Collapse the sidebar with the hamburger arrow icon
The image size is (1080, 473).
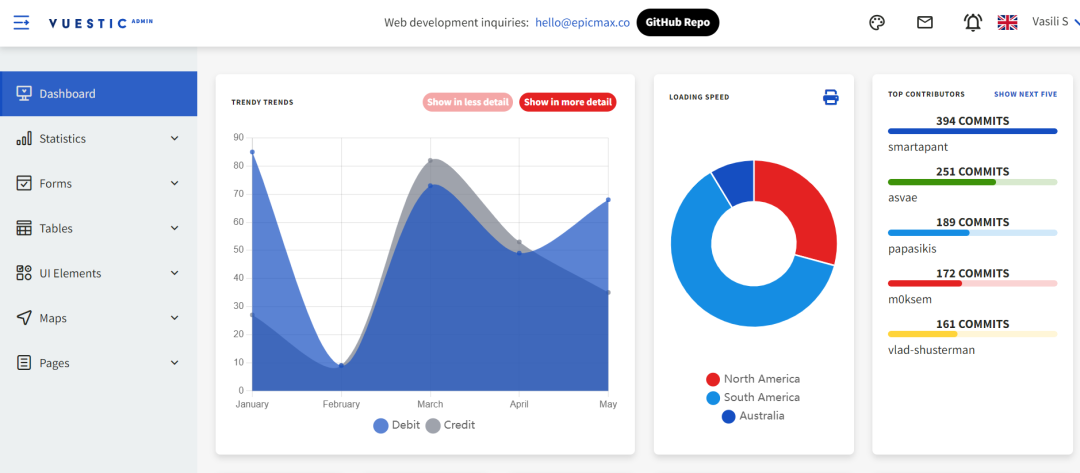[x=21, y=22]
